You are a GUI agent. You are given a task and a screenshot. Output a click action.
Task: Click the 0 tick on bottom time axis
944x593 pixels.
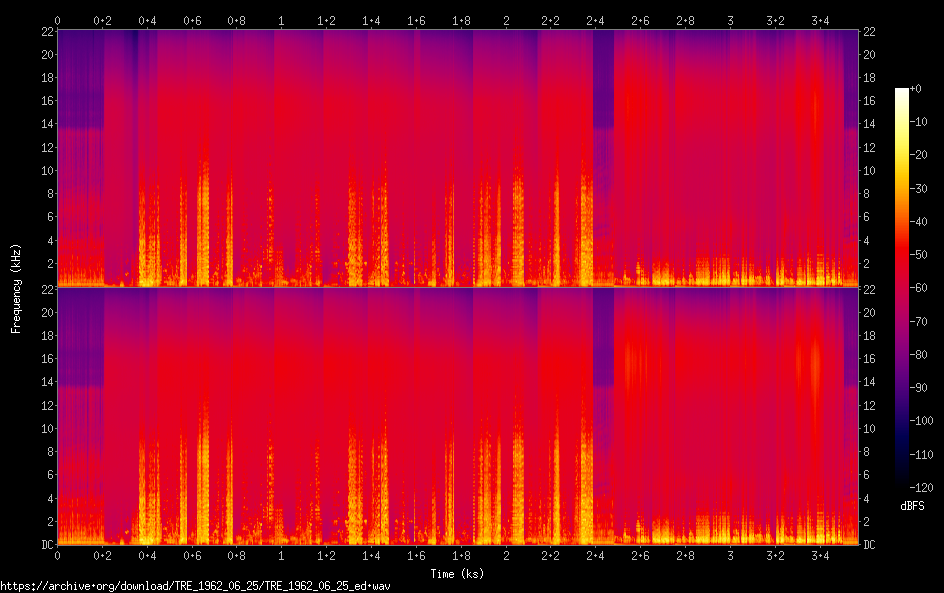pos(57,556)
